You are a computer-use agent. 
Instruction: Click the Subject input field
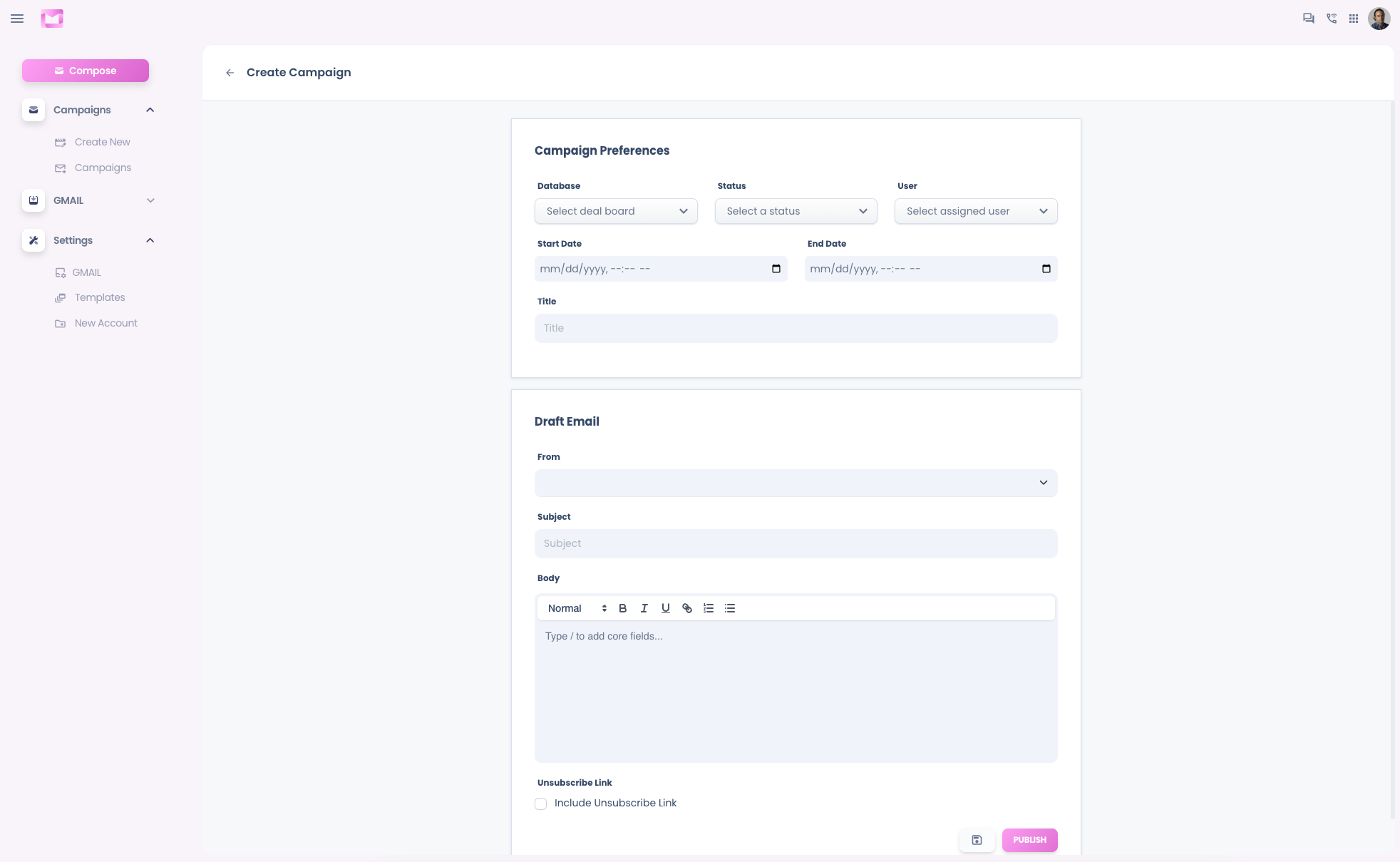(796, 543)
